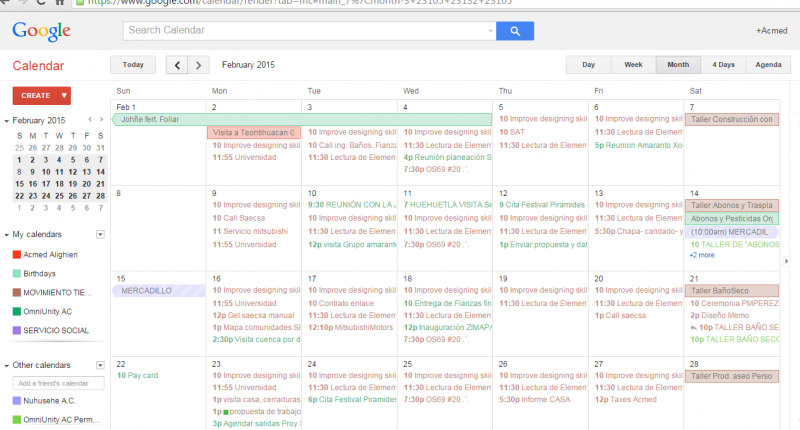Click the red CREATE button
This screenshot has height=430, width=800.
[35, 95]
